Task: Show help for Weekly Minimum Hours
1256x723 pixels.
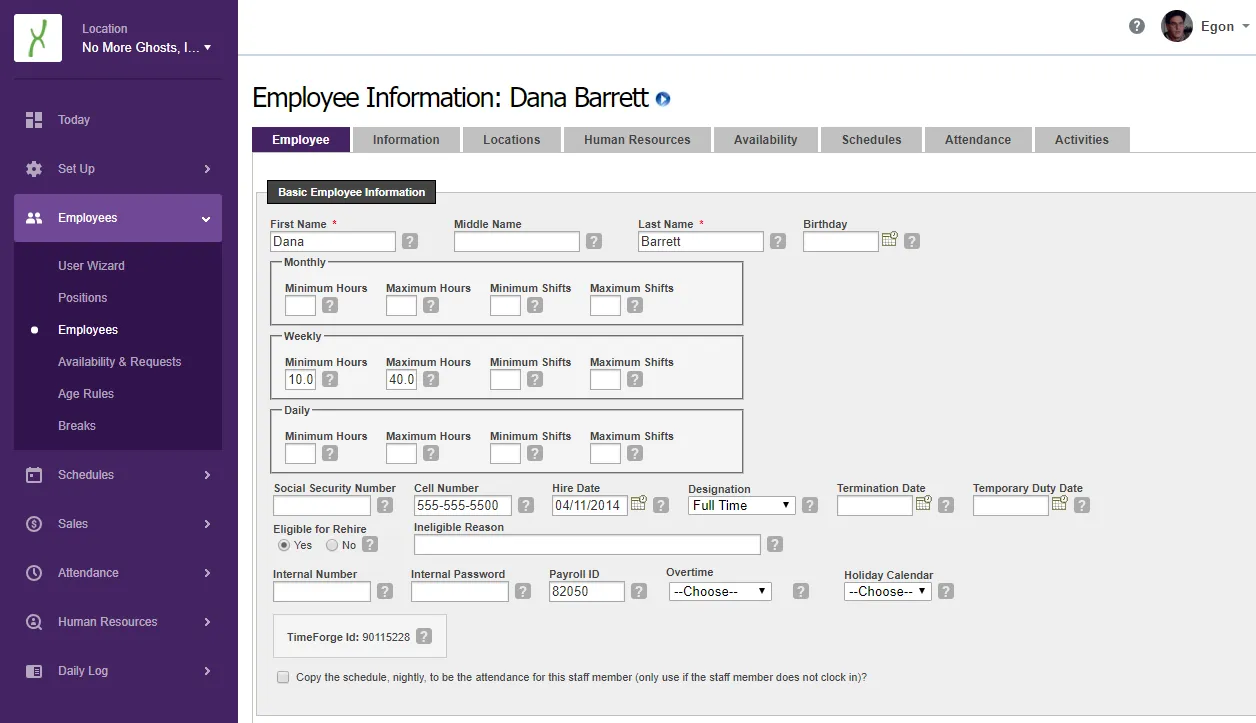Action: [x=330, y=379]
